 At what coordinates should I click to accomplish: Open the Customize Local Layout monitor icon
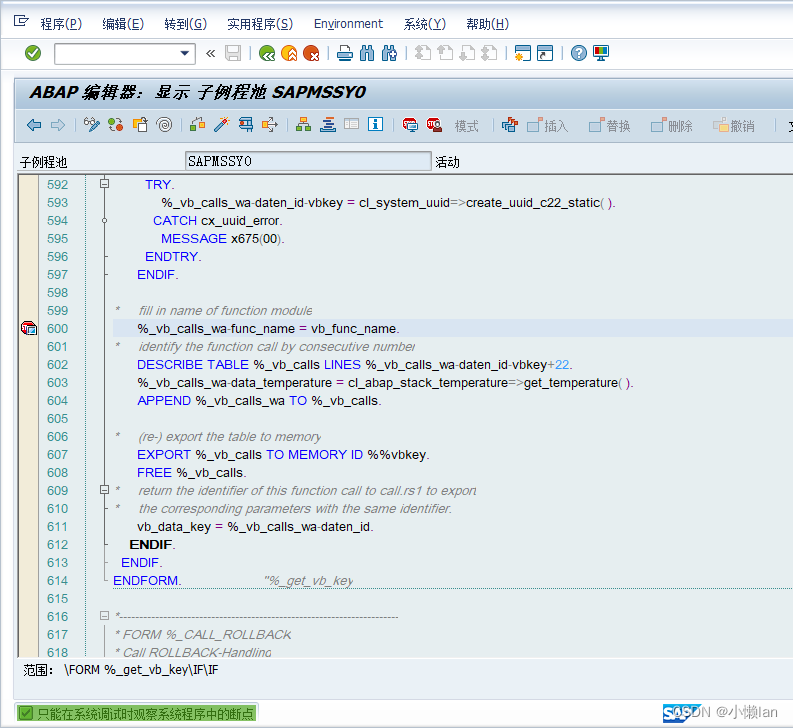coord(601,53)
